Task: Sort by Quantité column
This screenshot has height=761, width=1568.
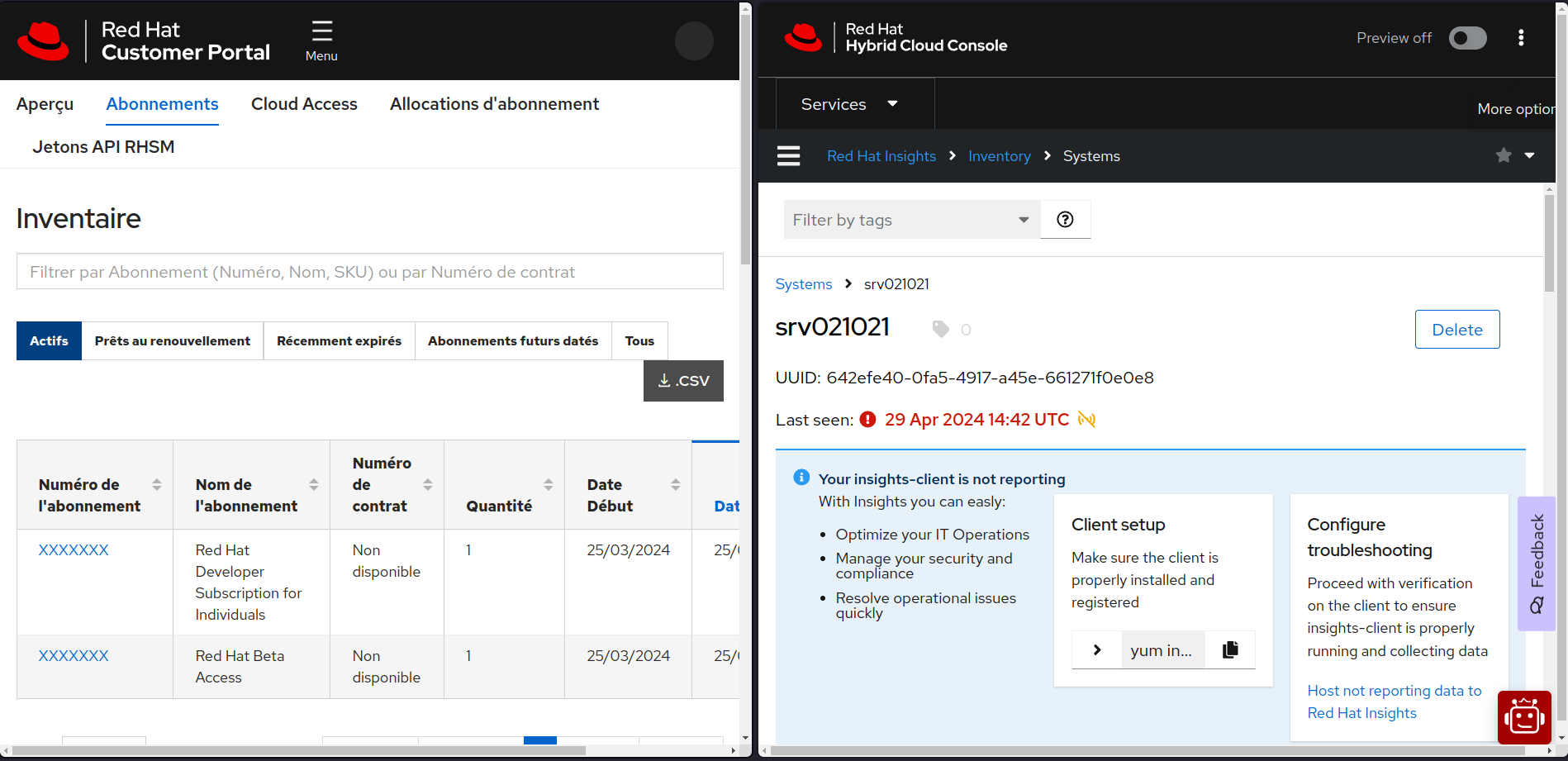Action: click(549, 485)
